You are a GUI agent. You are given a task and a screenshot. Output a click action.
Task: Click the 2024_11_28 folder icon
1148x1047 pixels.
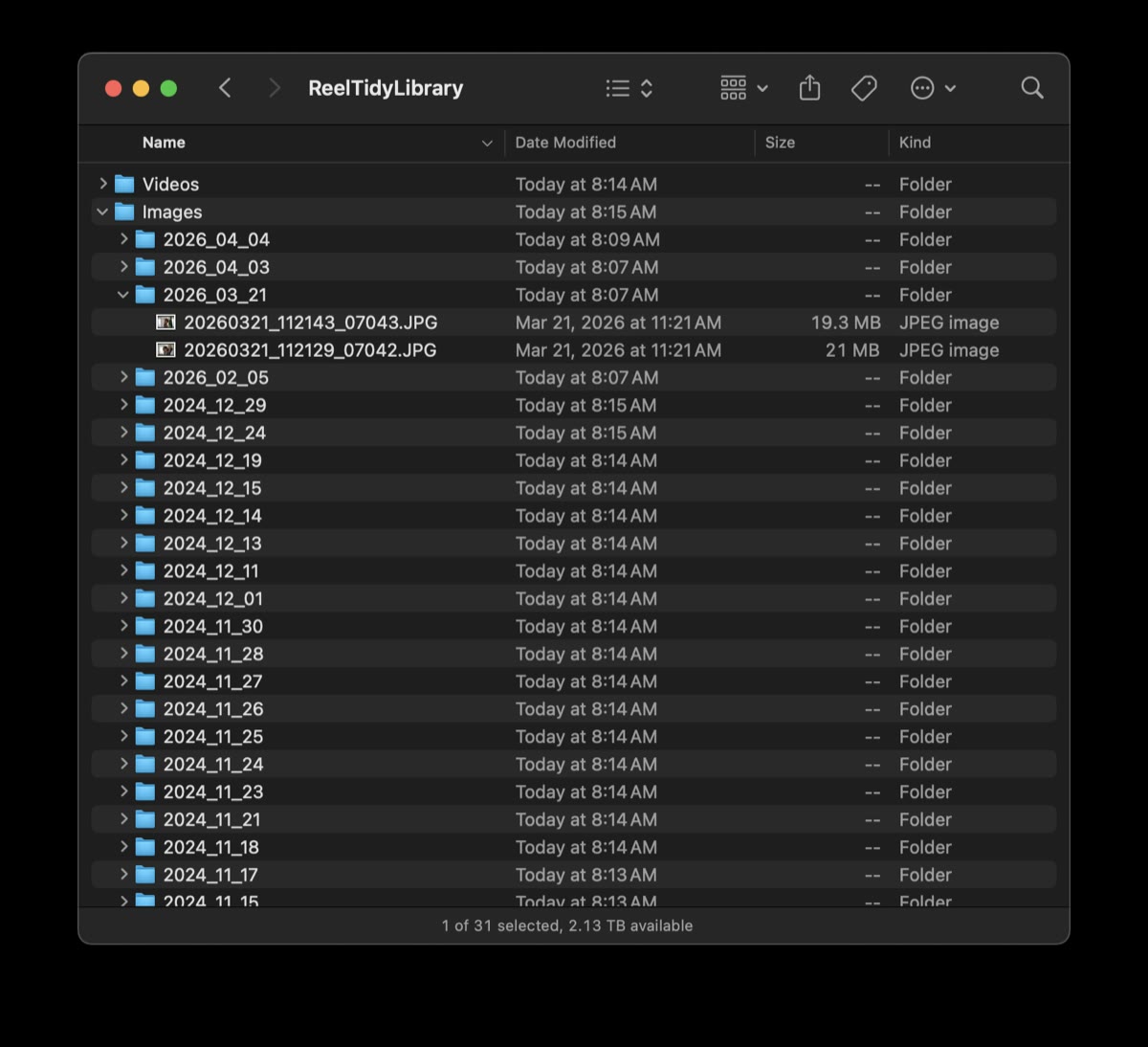(145, 655)
